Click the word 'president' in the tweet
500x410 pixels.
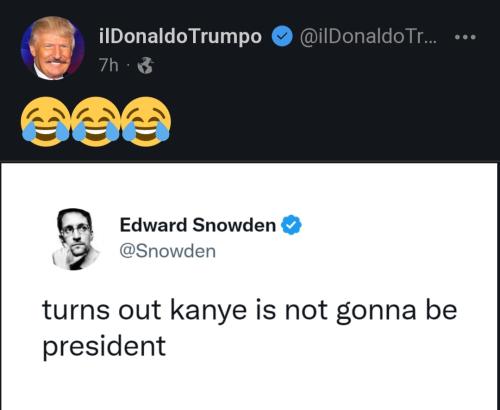click(x=104, y=347)
